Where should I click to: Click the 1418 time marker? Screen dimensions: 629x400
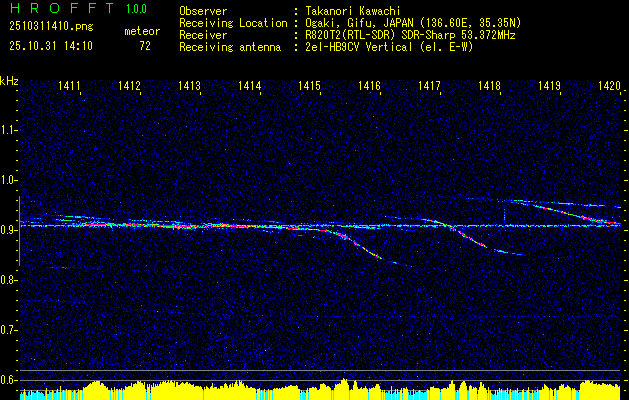[x=489, y=87]
